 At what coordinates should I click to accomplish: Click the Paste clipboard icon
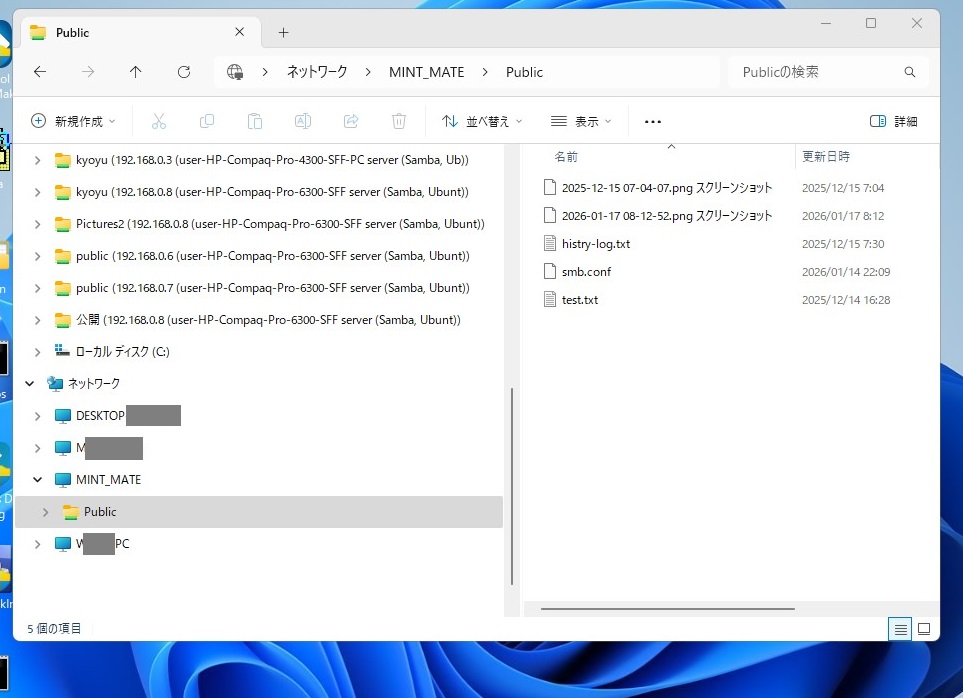coord(255,121)
